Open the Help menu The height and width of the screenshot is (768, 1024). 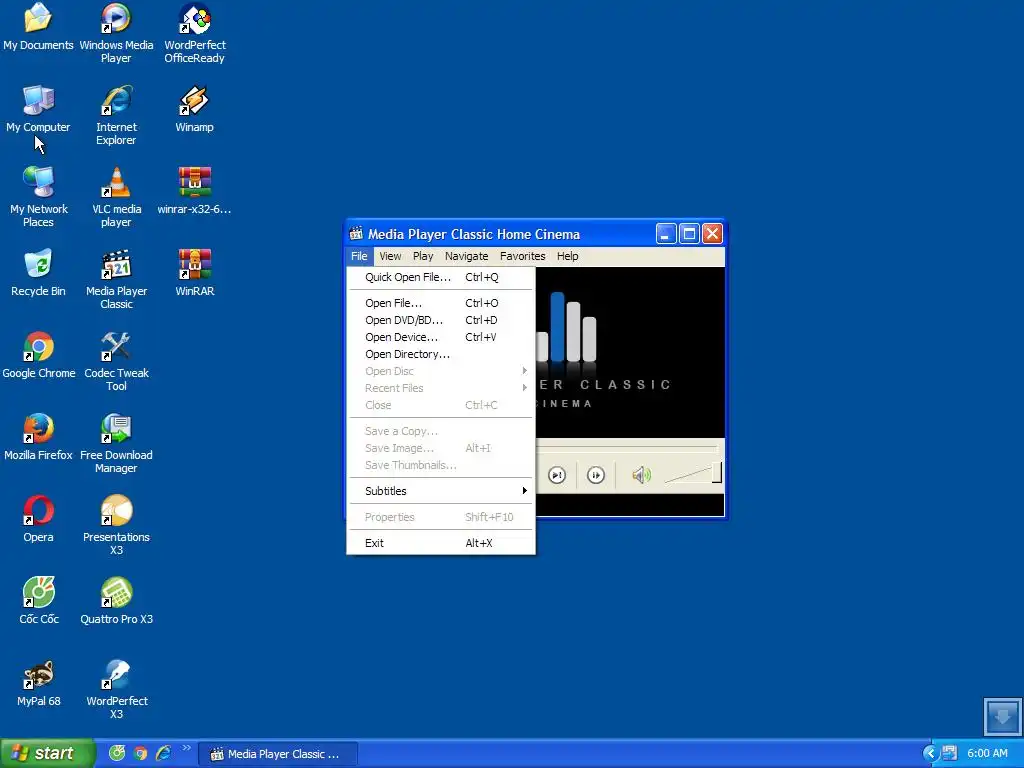tap(568, 256)
